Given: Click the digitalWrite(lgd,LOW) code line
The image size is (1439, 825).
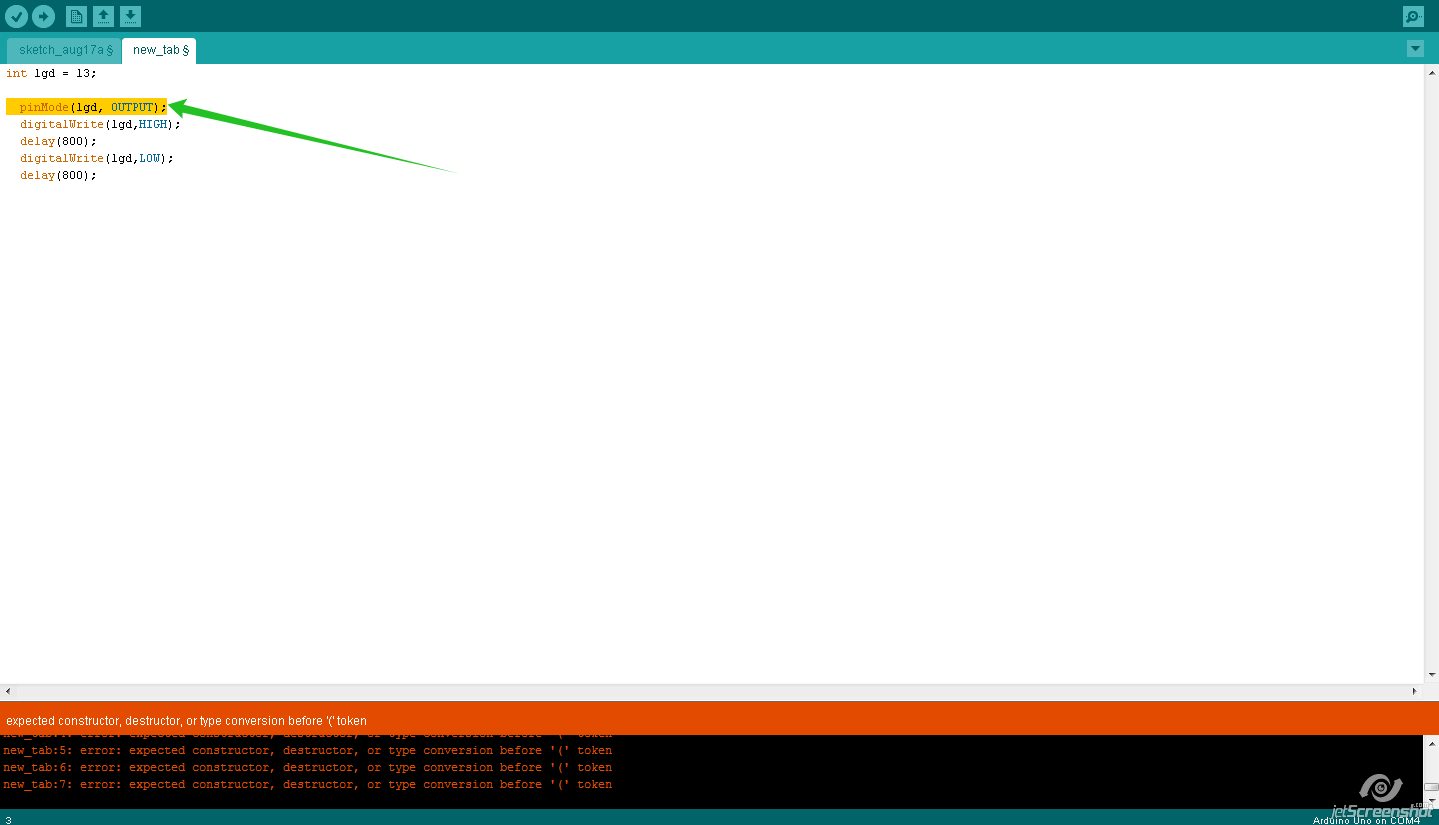Looking at the screenshot, I should 96,158.
